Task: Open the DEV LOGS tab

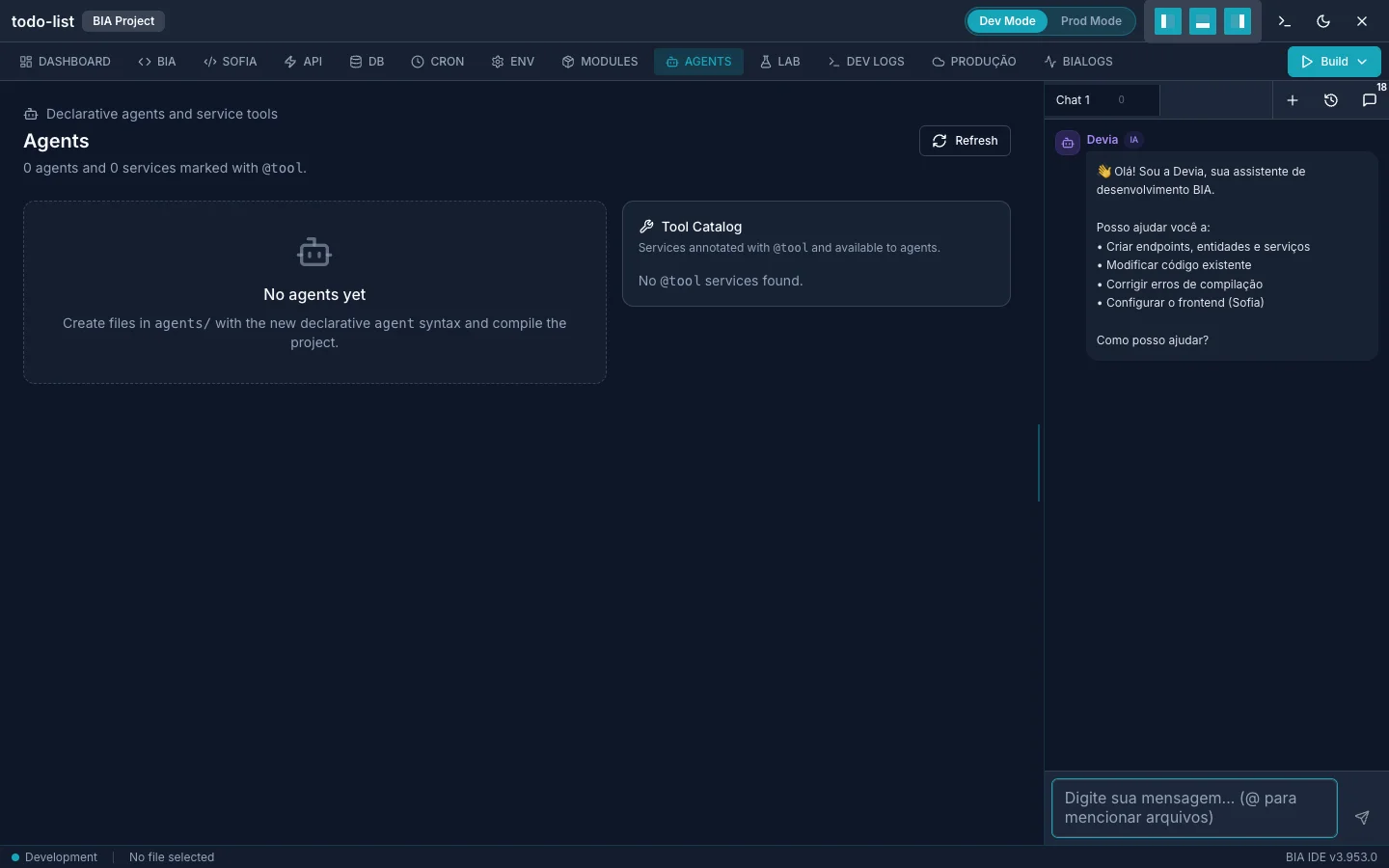Action: click(x=866, y=62)
